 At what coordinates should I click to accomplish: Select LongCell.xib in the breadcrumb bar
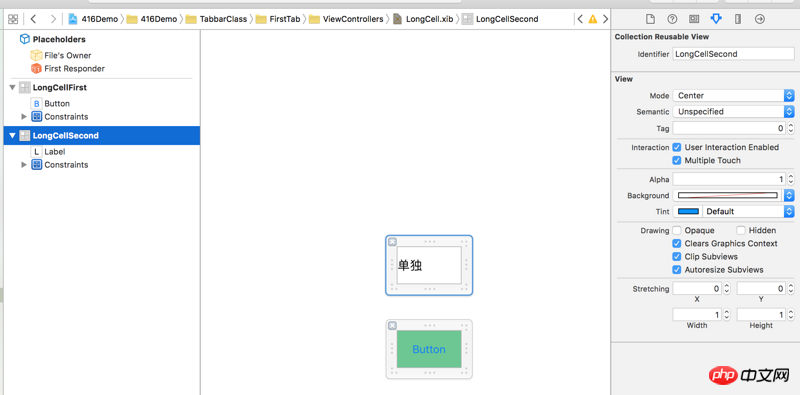[423, 19]
